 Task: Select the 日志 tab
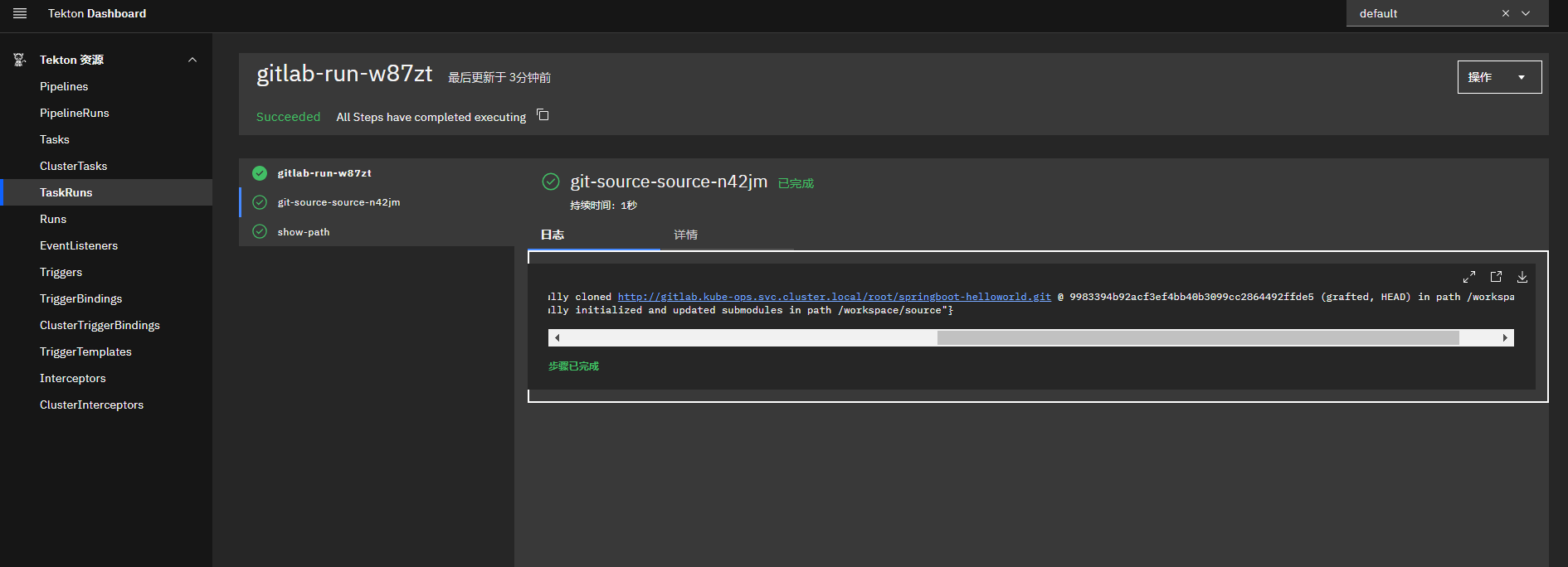pos(553,235)
